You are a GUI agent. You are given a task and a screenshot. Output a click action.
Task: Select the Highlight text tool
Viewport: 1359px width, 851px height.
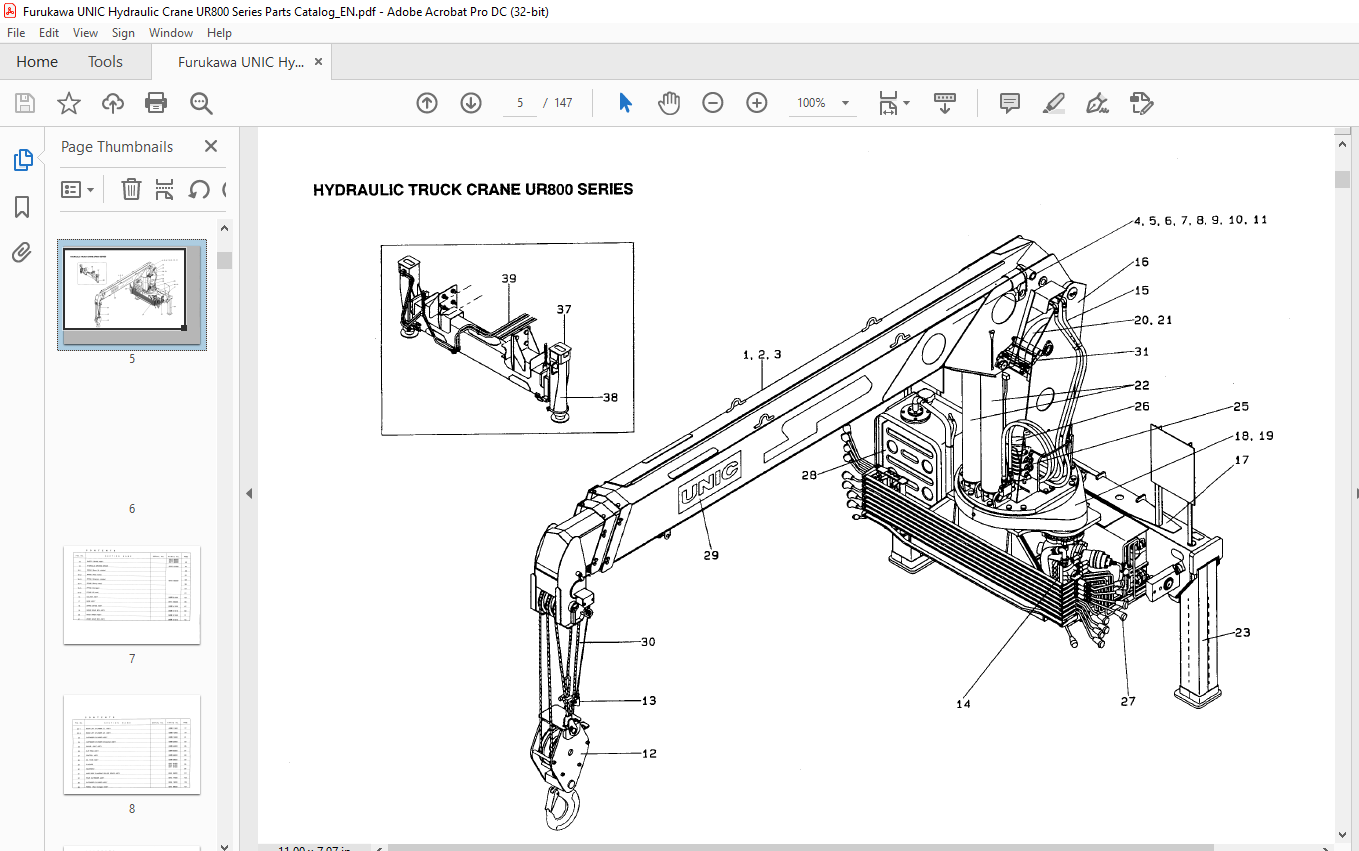(x=1053, y=103)
